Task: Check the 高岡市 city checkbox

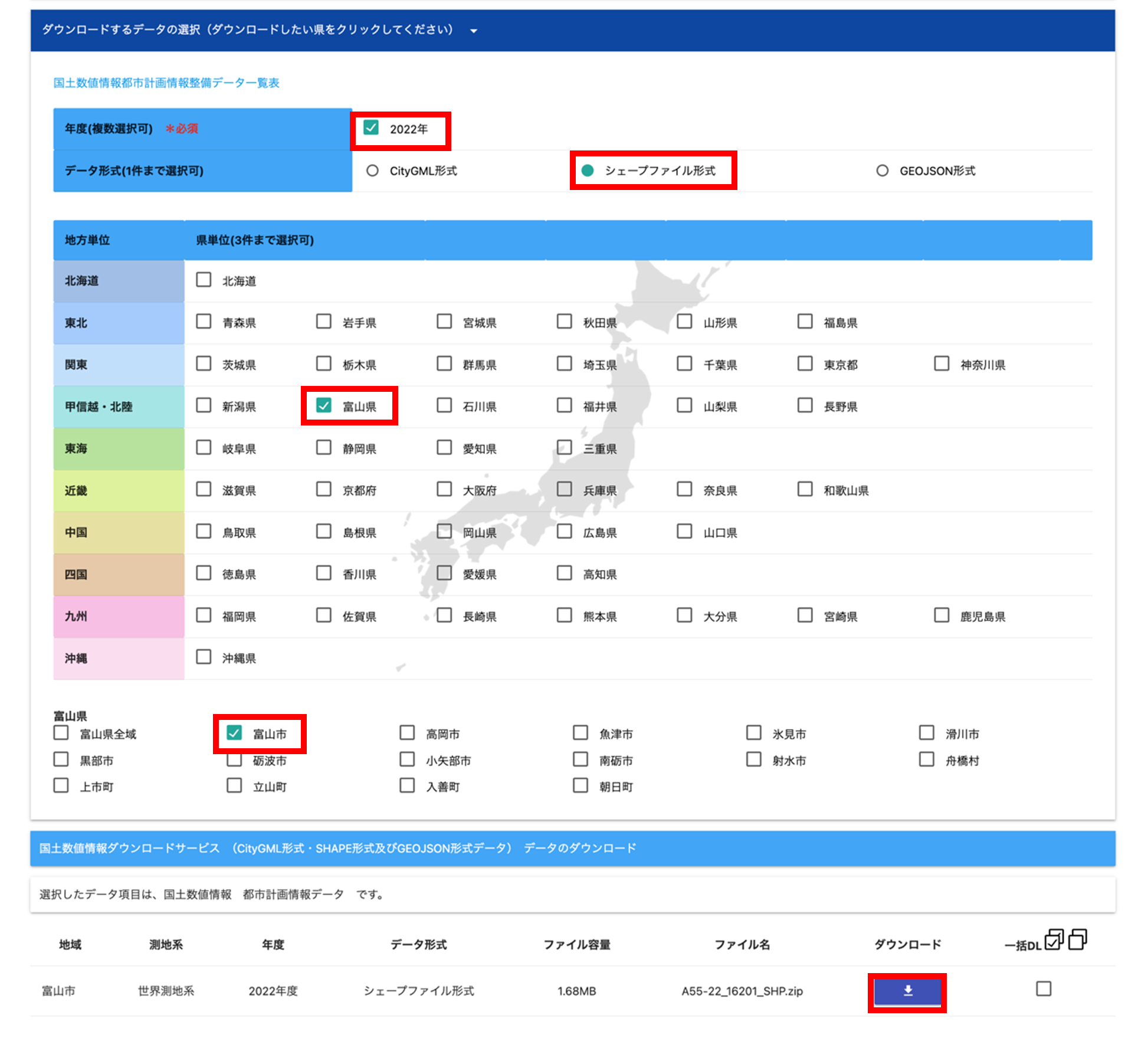Action: 407,733
